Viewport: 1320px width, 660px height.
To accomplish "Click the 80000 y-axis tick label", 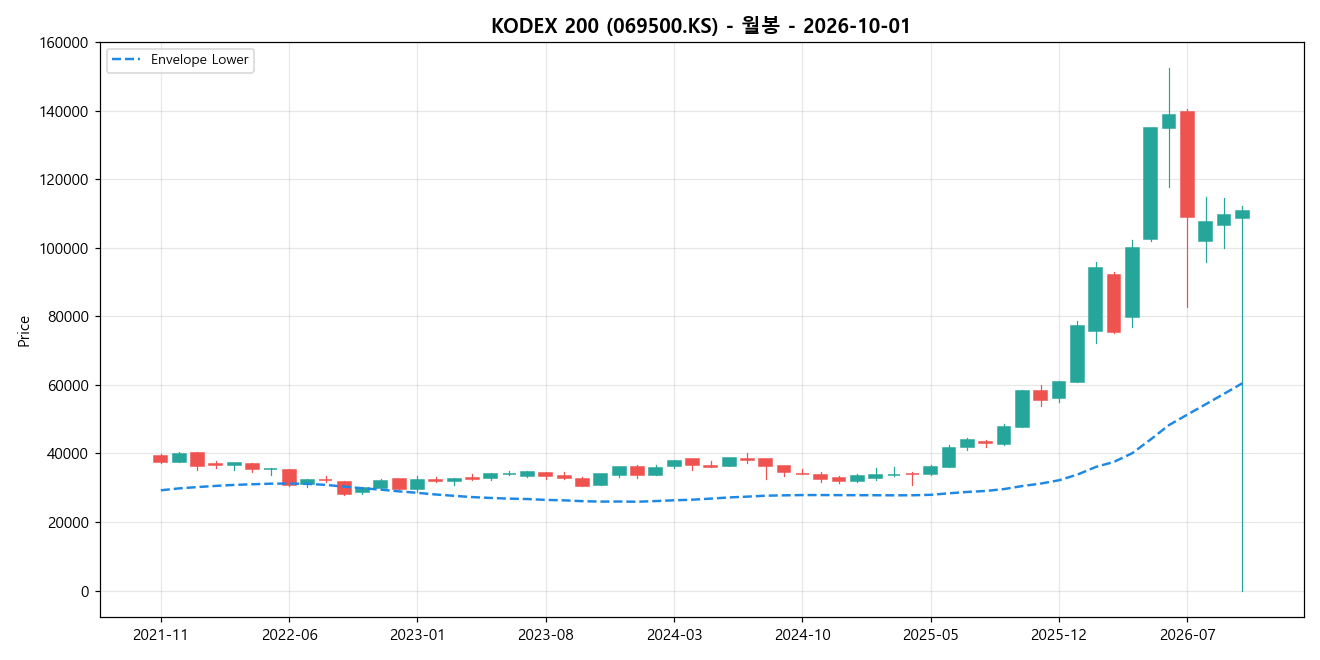I will click(68, 317).
